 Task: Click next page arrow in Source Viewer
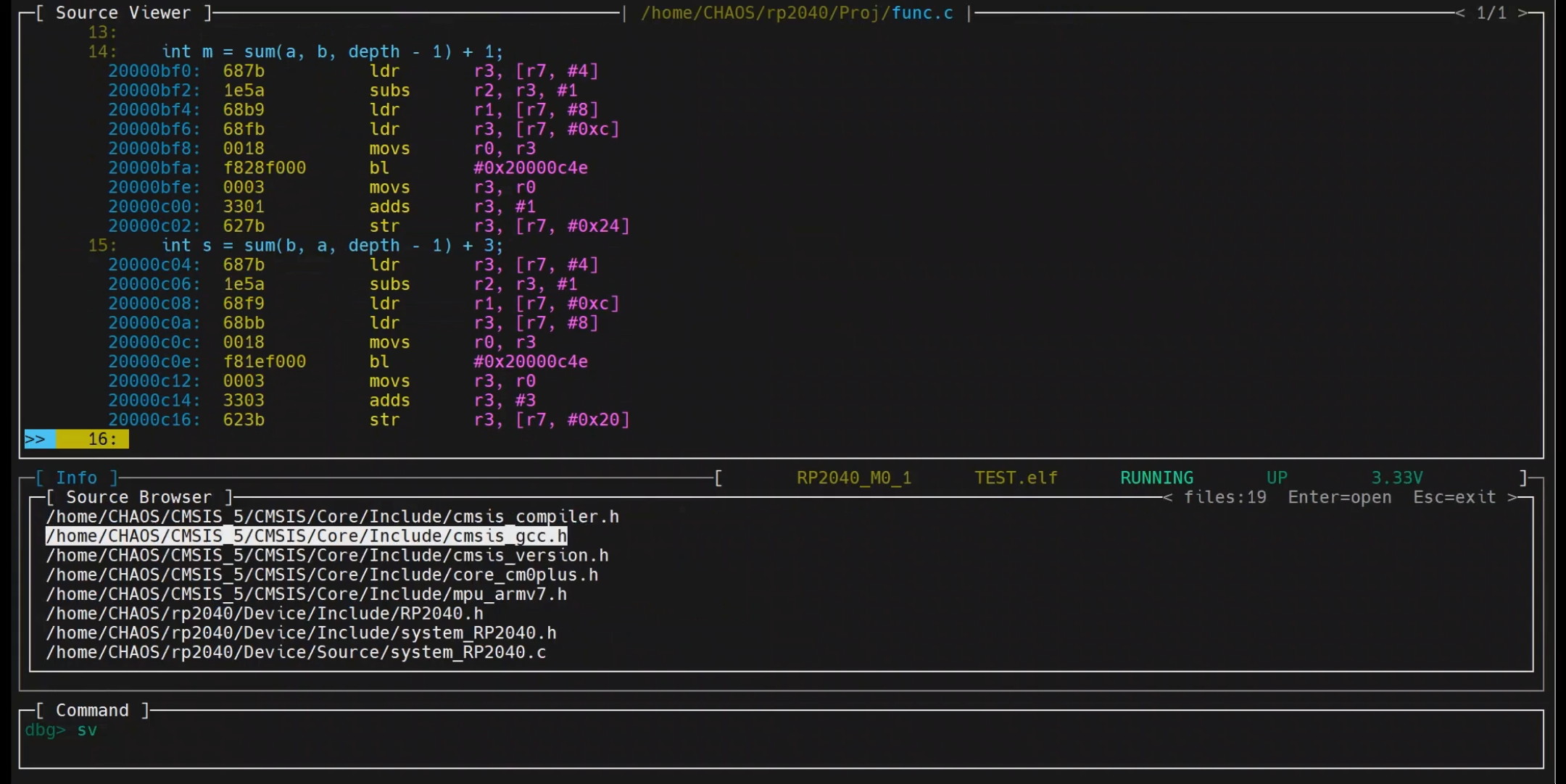[x=1522, y=13]
